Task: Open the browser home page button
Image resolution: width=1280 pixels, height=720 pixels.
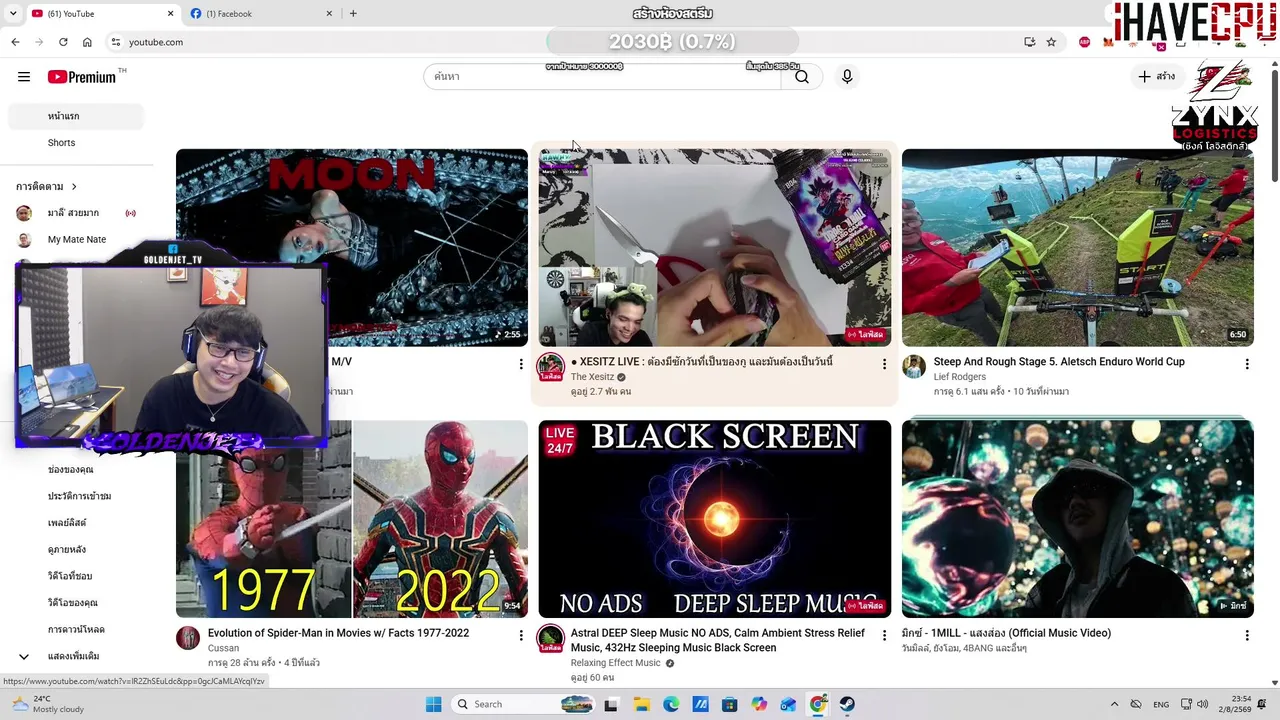Action: coord(87,42)
